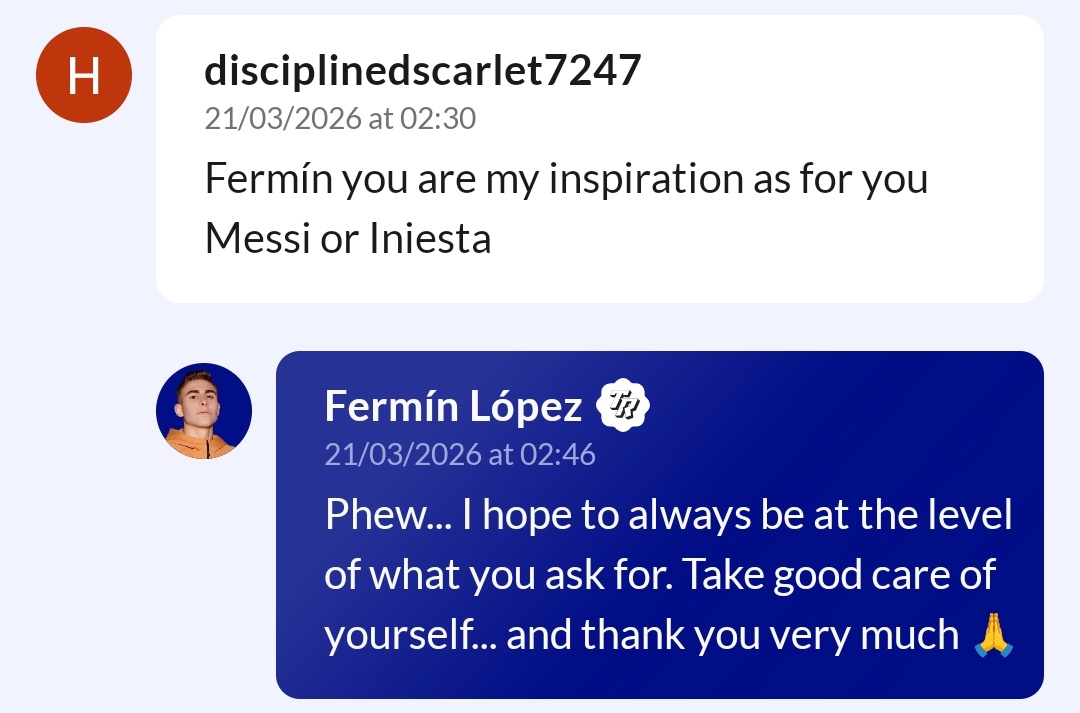Click the praying hands emoji
This screenshot has height=713, width=1080.
click(993, 635)
